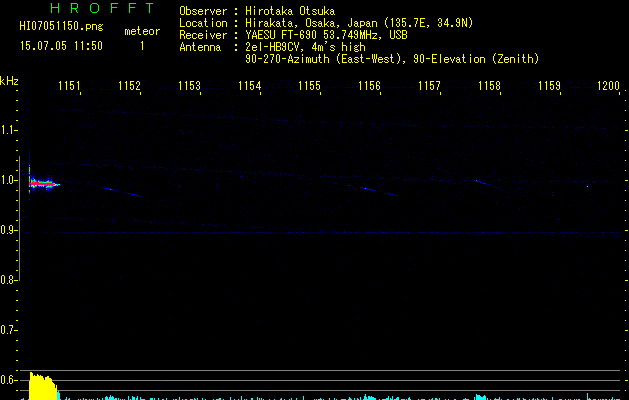The image size is (629, 400).
Task: Click the Receiver line YAESU FT-690
Action: (326, 35)
